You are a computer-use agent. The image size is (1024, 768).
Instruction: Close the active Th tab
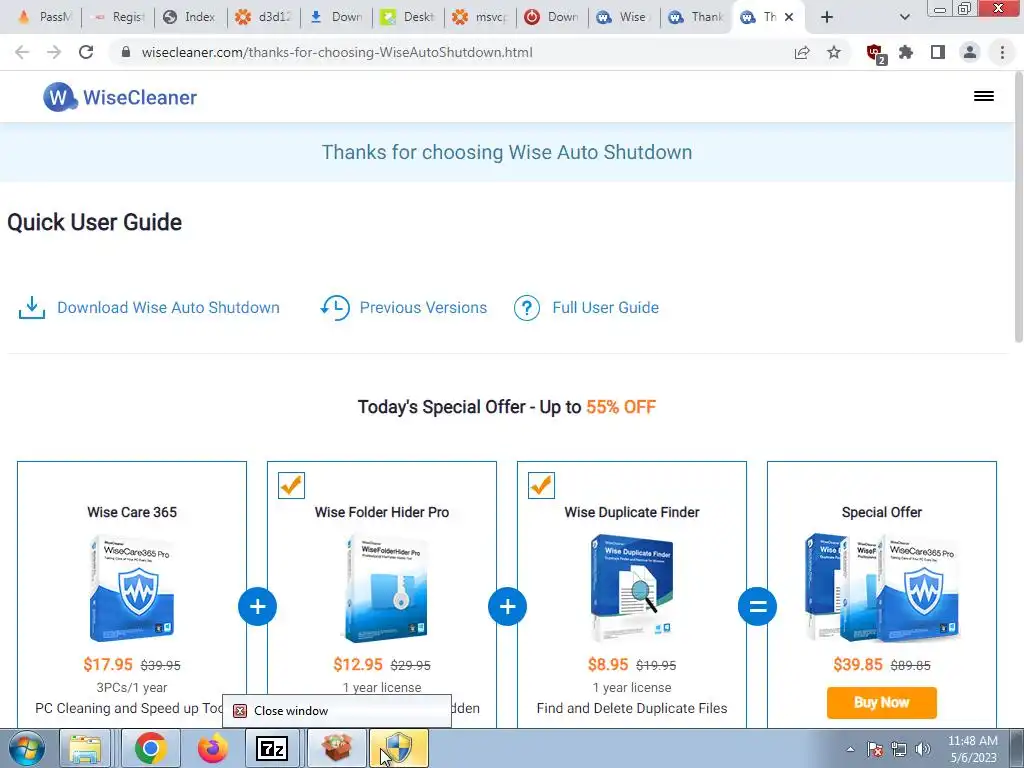click(789, 17)
